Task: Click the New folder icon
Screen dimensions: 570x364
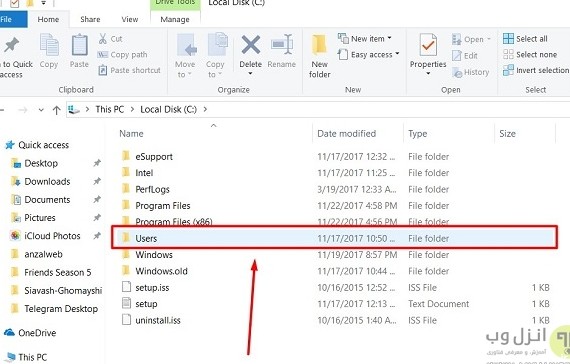Action: click(x=319, y=45)
